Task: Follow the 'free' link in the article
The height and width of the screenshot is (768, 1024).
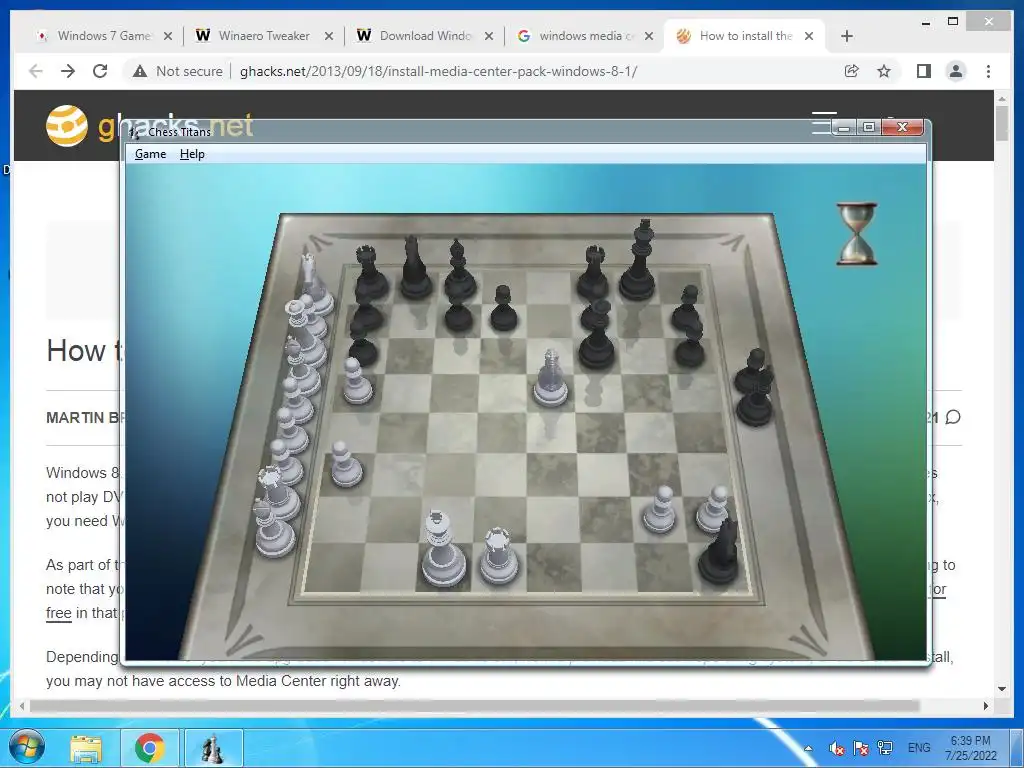Action: (x=59, y=613)
